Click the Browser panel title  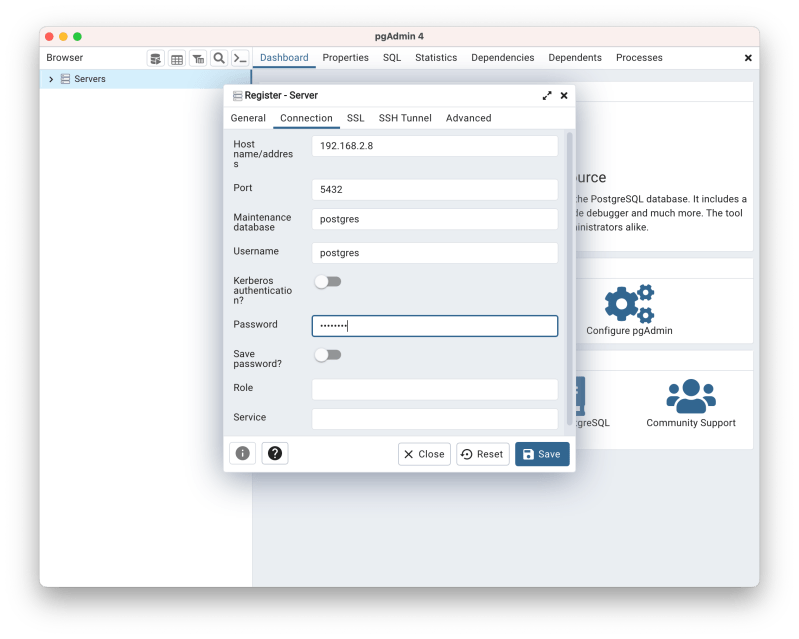coord(65,58)
